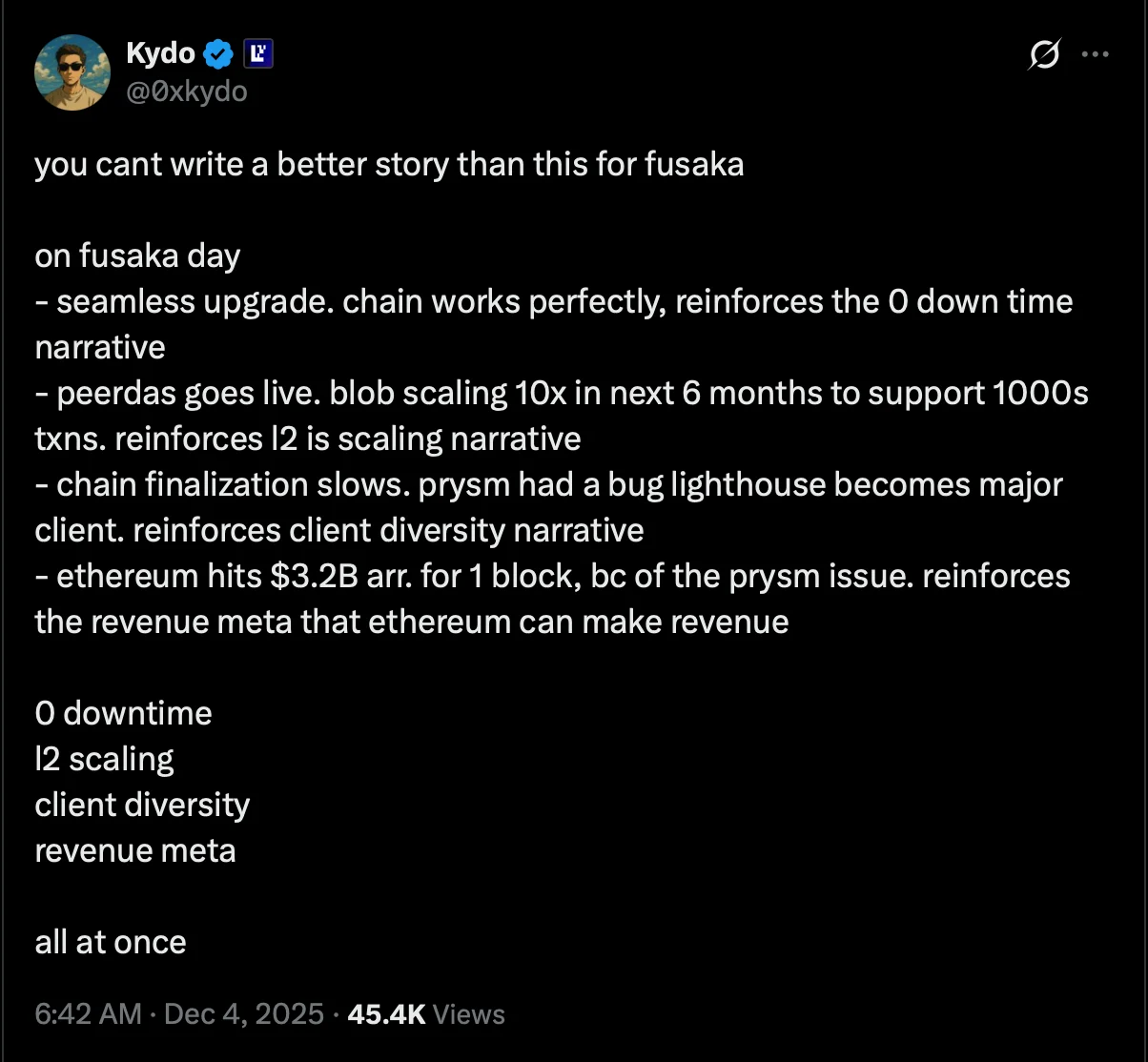The image size is (1148, 1062).
Task: Click the square affiliation badge next to Kydo
Action: (x=256, y=53)
